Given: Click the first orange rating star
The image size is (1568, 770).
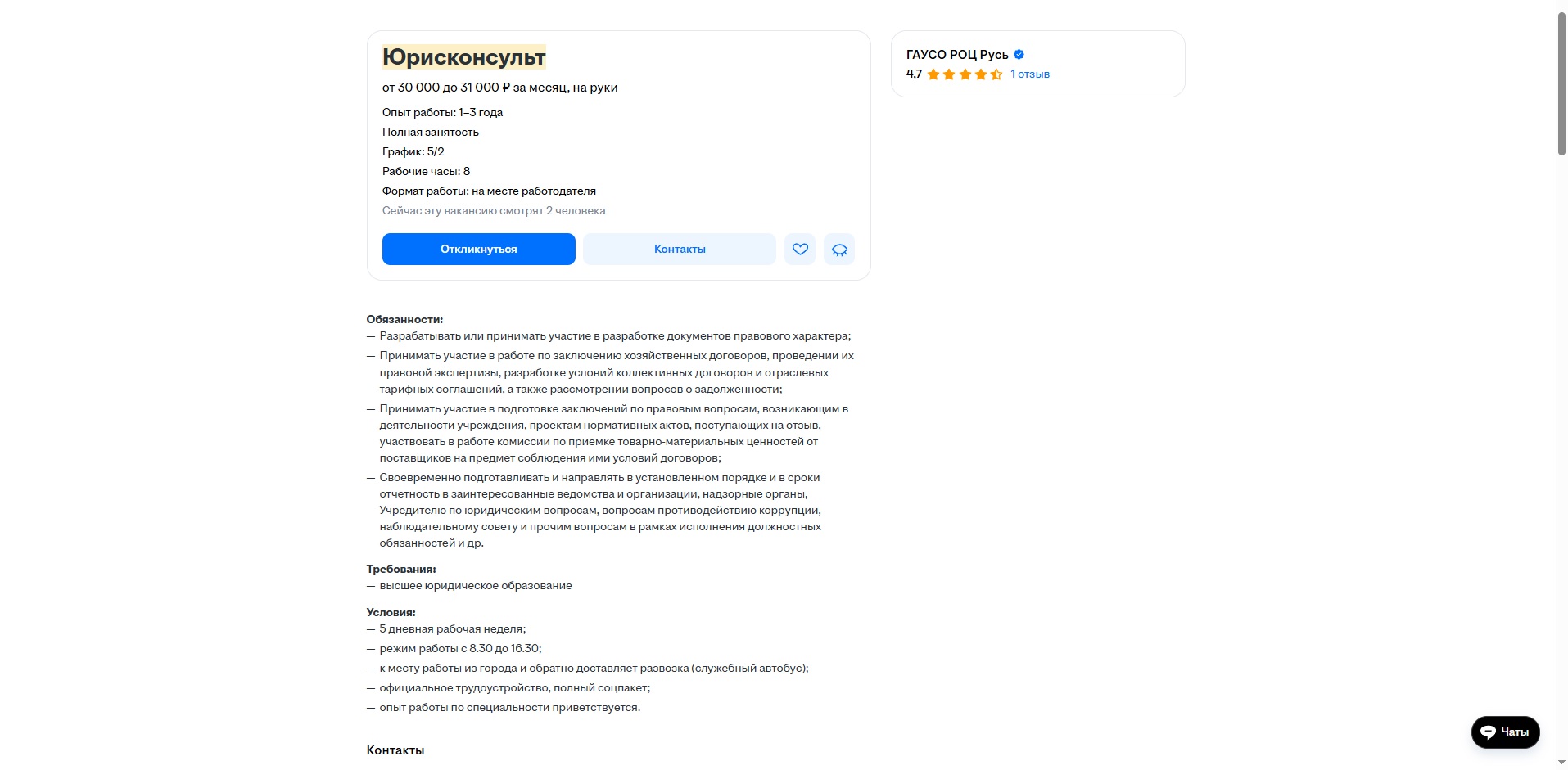Looking at the screenshot, I should (x=933, y=74).
